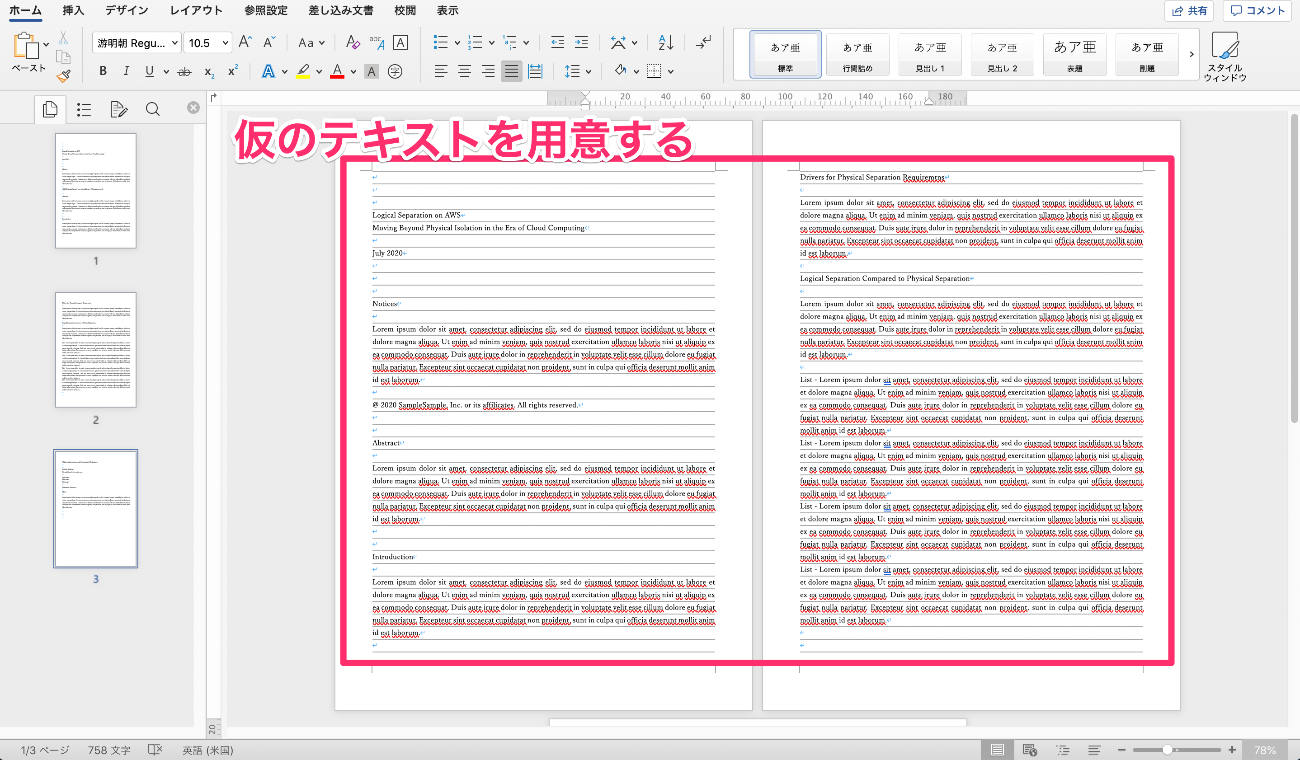The width and height of the screenshot is (1300, 760).
Task: Click the yellow highlight color button
Action: [303, 71]
